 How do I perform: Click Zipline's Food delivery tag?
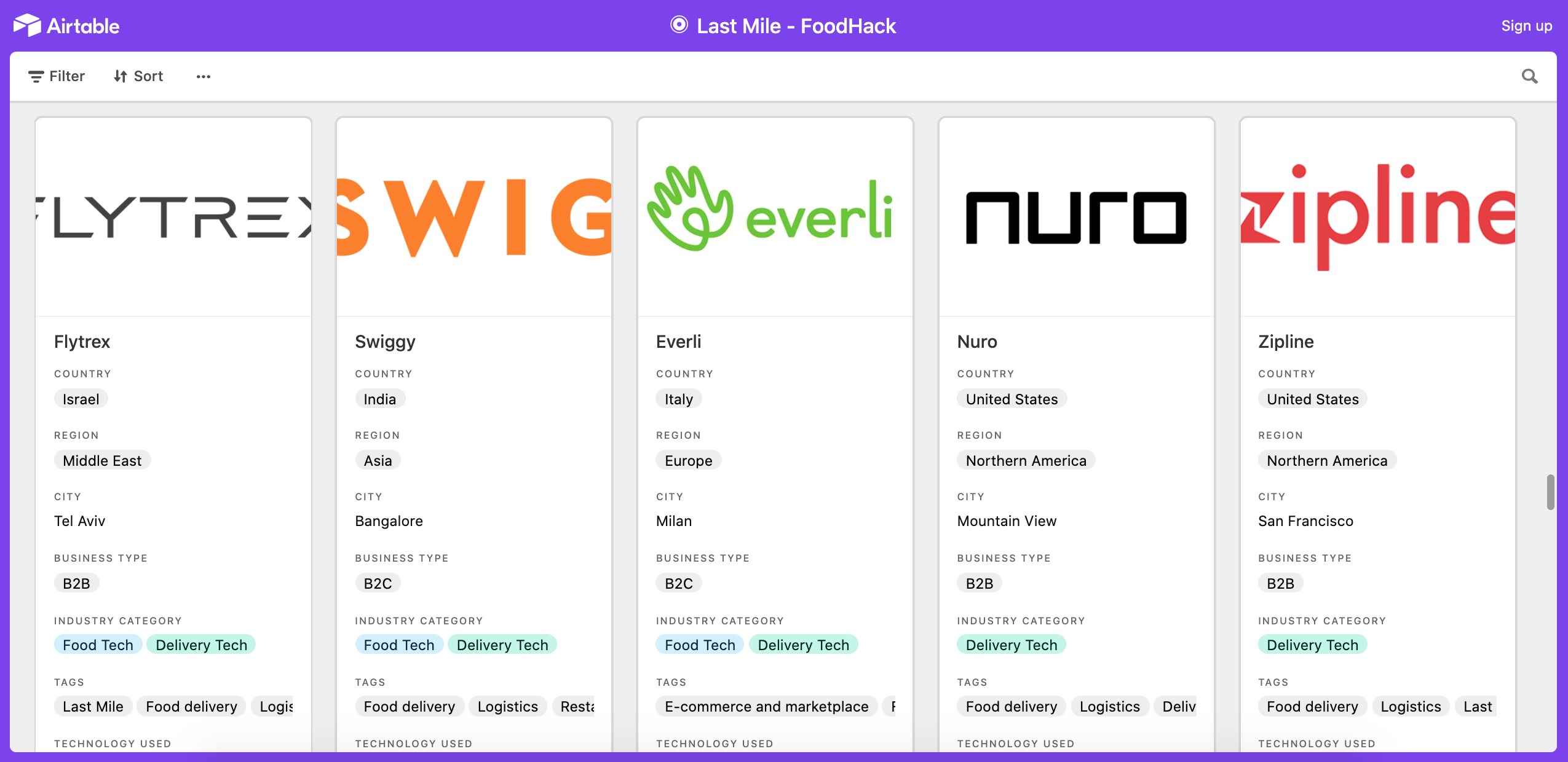[x=1312, y=706]
